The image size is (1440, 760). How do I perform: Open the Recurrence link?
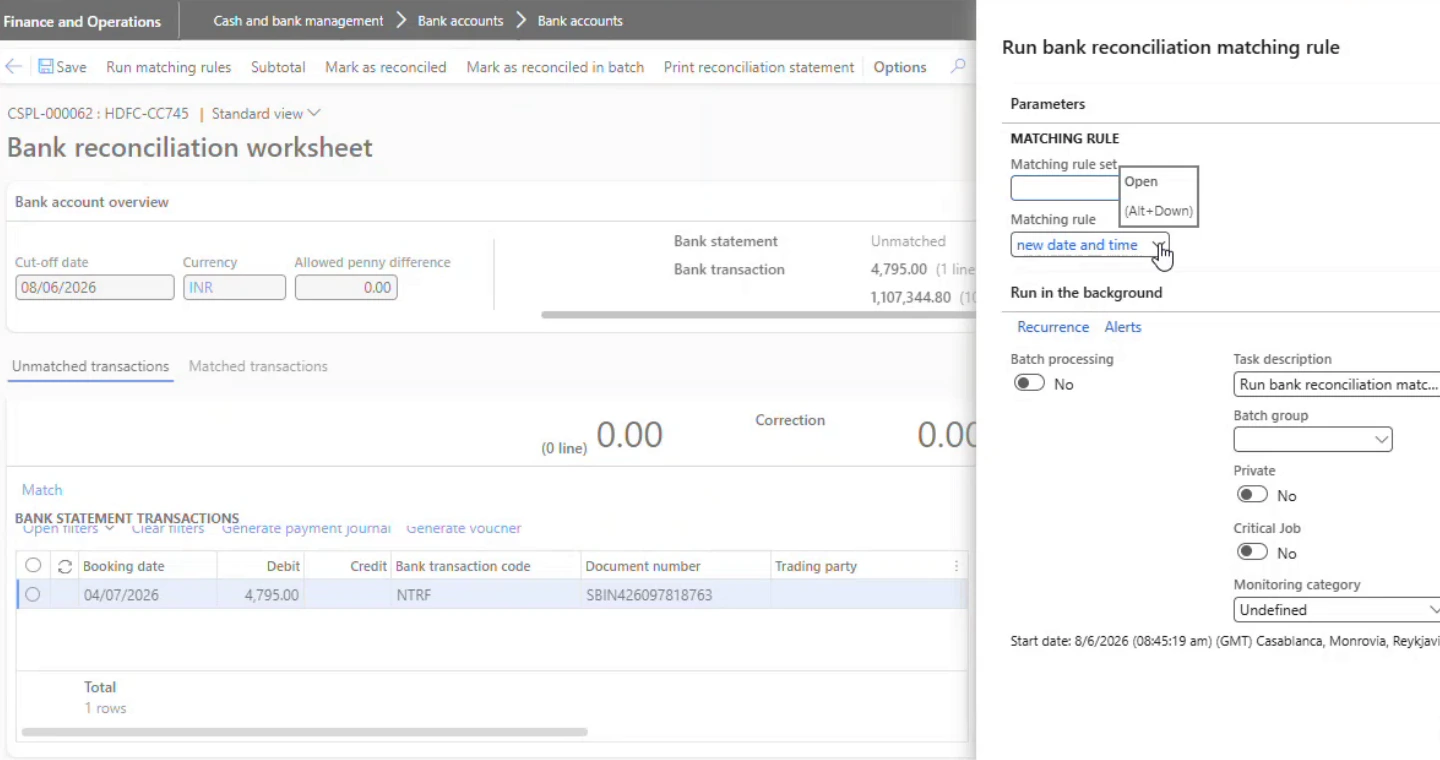(x=1053, y=327)
